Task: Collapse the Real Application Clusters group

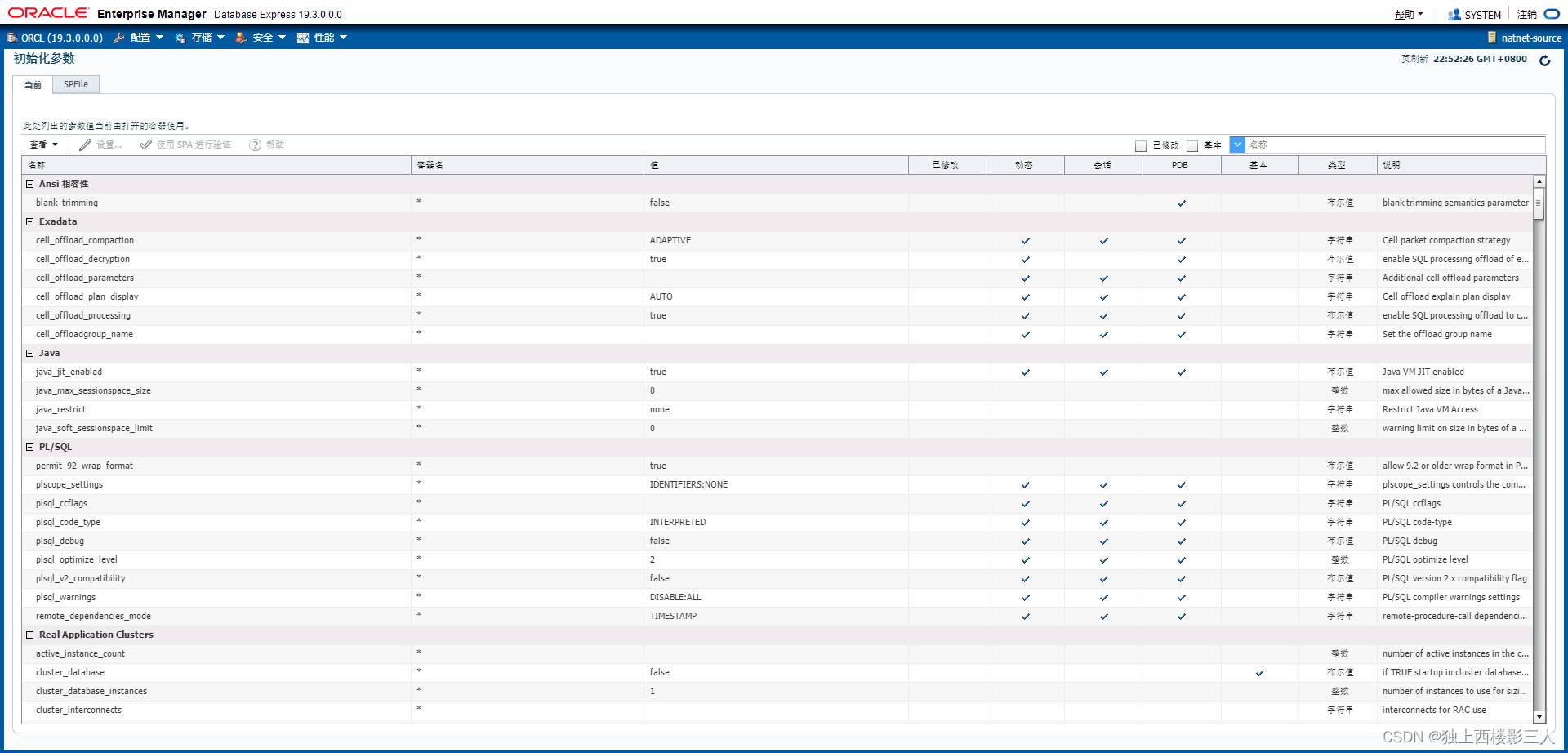Action: pyautogui.click(x=30, y=635)
